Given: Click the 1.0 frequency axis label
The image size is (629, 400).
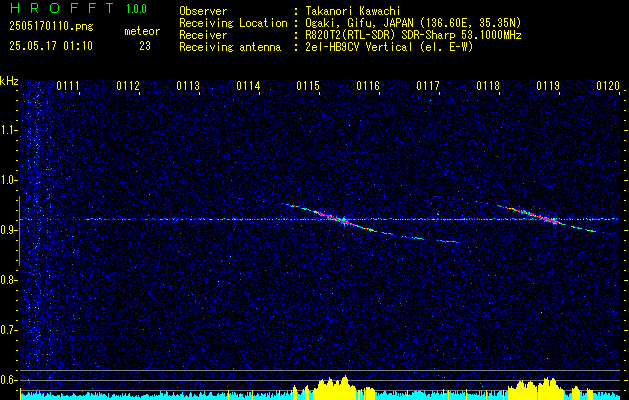Looking at the screenshot, I should click(x=8, y=180).
